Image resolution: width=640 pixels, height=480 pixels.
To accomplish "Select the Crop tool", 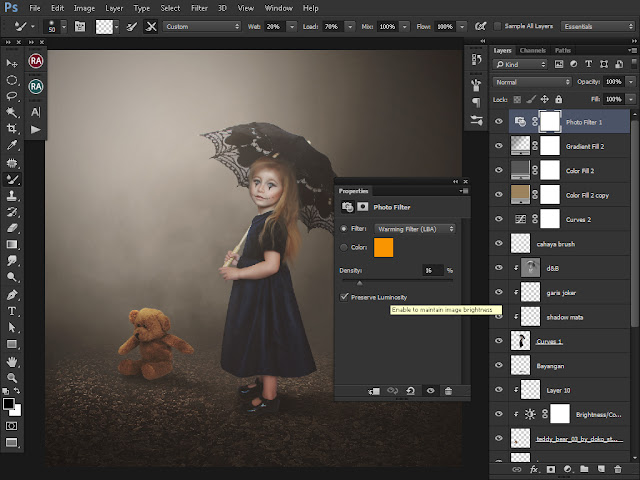I will [12, 129].
